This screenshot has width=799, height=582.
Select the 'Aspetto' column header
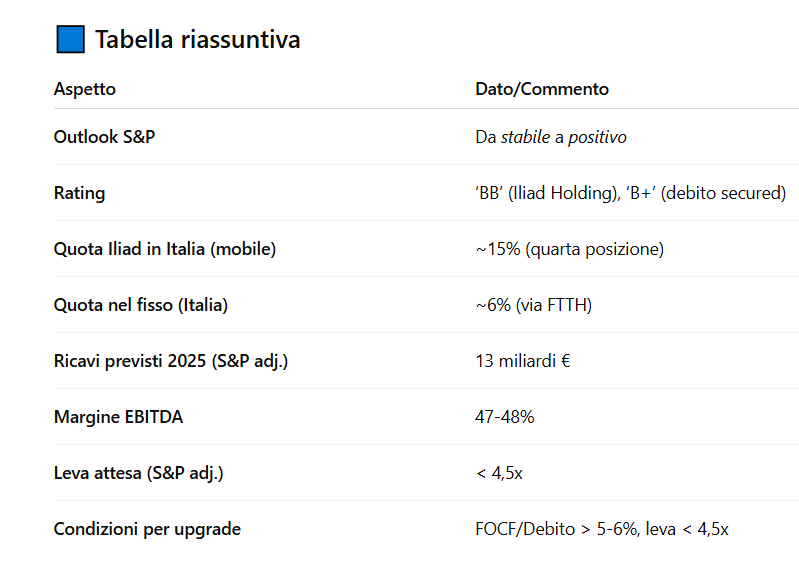[x=85, y=89]
